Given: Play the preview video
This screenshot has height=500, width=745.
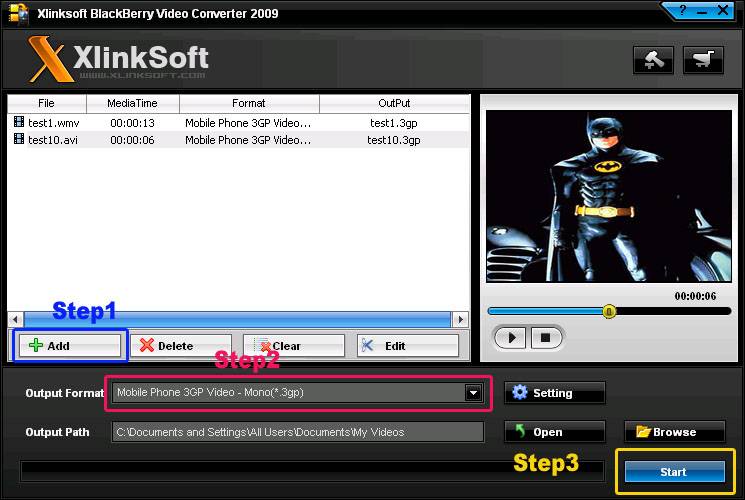Looking at the screenshot, I should pos(510,337).
